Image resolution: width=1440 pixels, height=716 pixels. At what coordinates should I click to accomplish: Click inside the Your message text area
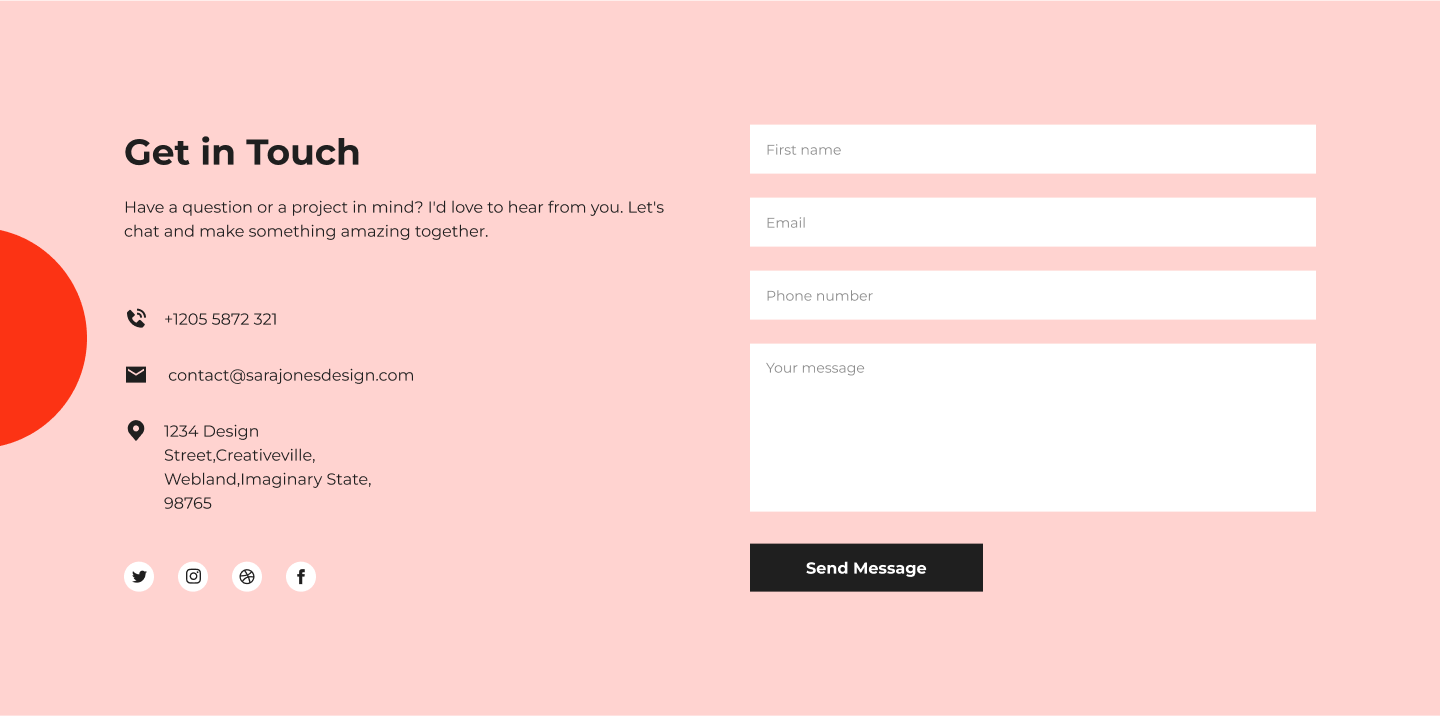click(1032, 428)
